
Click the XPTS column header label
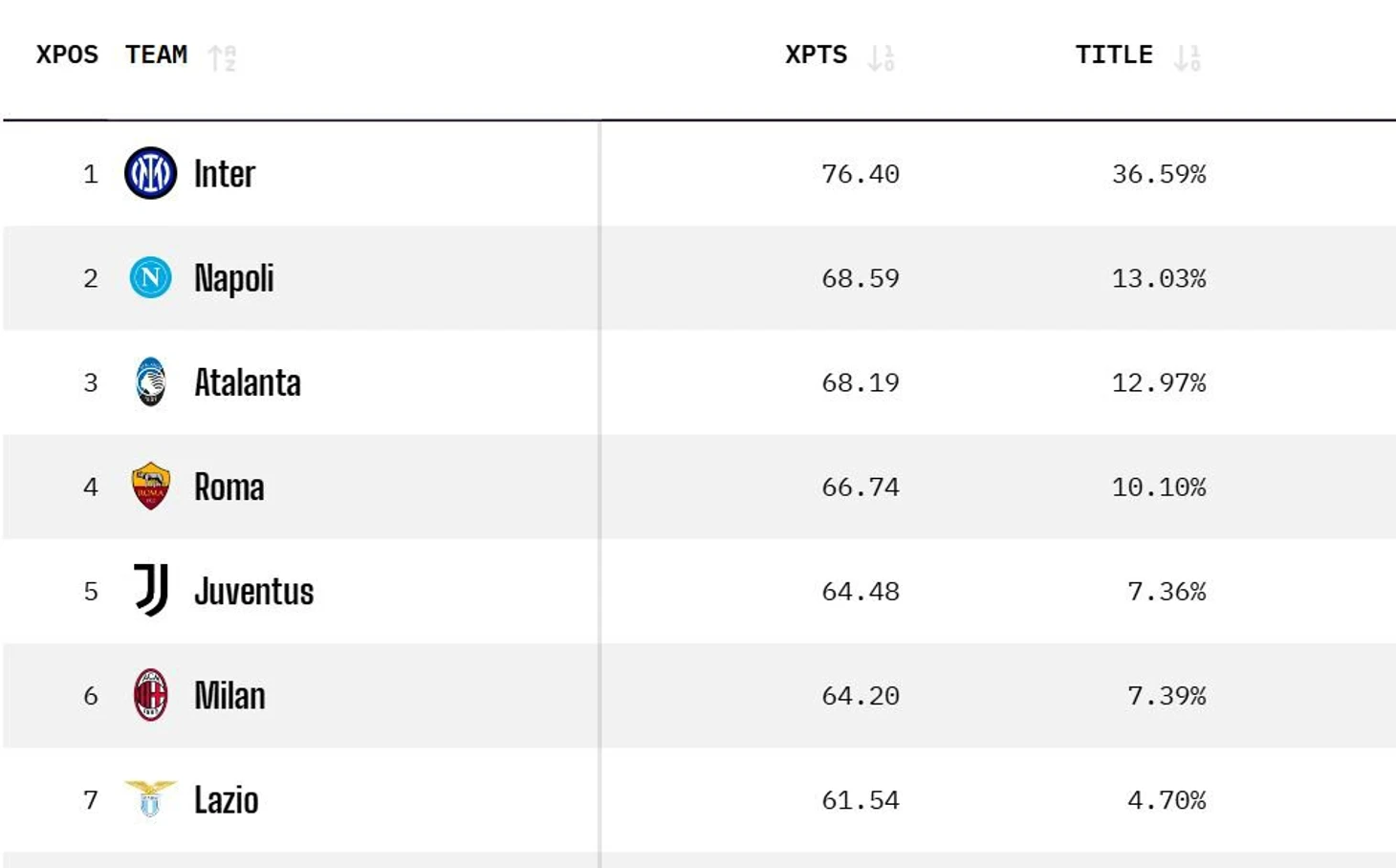tap(816, 54)
